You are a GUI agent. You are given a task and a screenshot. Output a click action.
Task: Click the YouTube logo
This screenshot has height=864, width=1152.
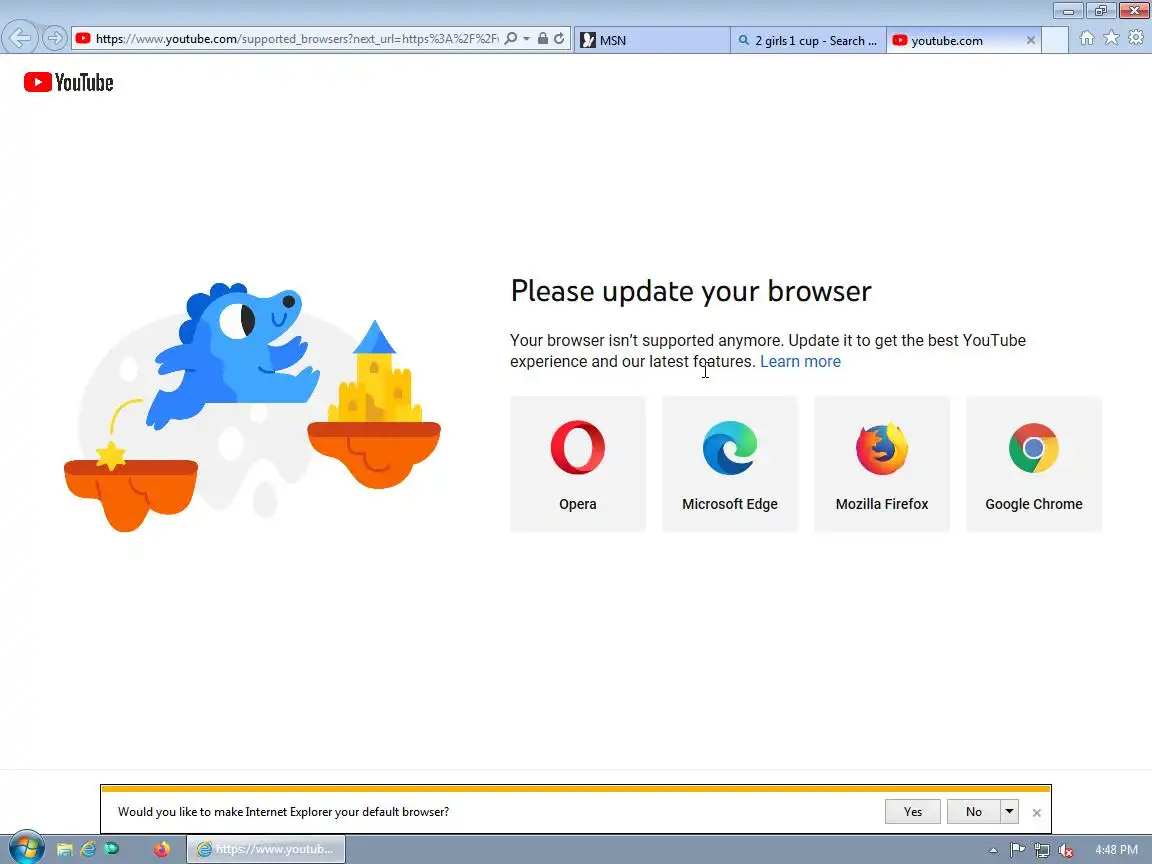pos(68,82)
